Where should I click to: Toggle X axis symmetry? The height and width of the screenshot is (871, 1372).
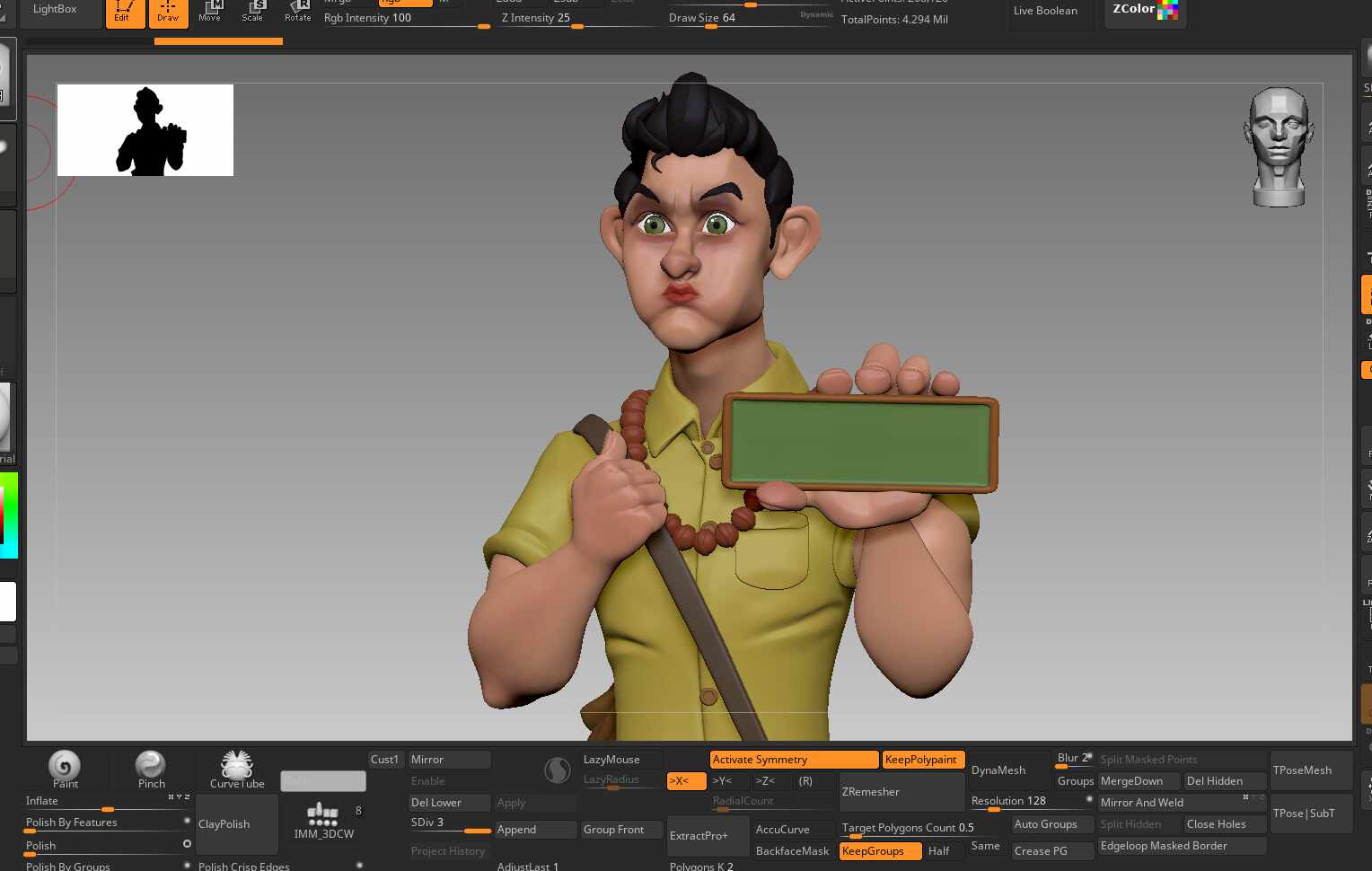[x=686, y=781]
